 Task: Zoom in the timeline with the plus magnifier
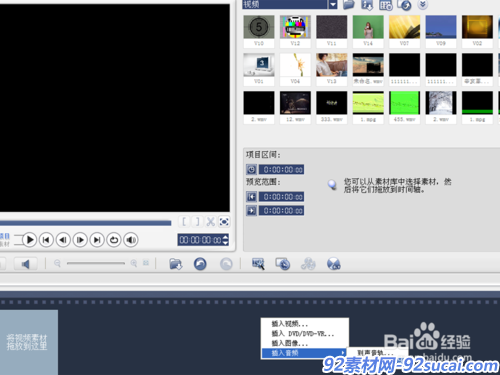tap(134, 264)
